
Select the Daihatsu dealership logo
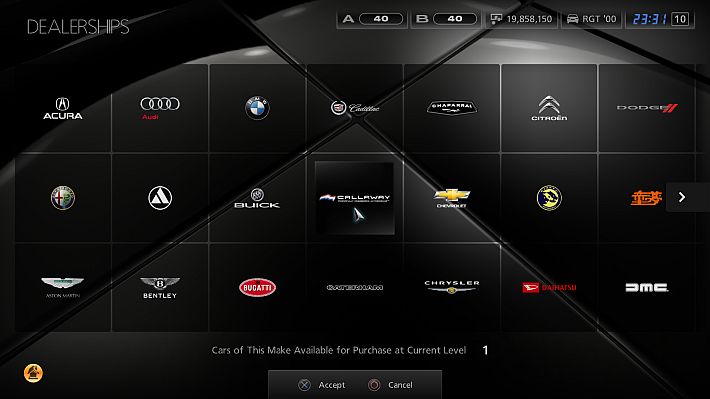click(549, 287)
